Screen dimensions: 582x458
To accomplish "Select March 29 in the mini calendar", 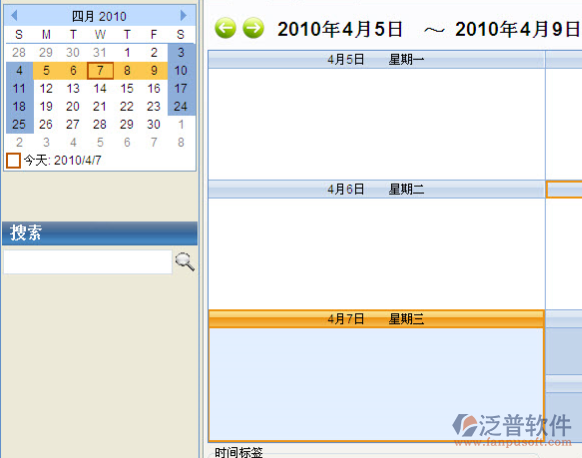I will tap(46, 52).
